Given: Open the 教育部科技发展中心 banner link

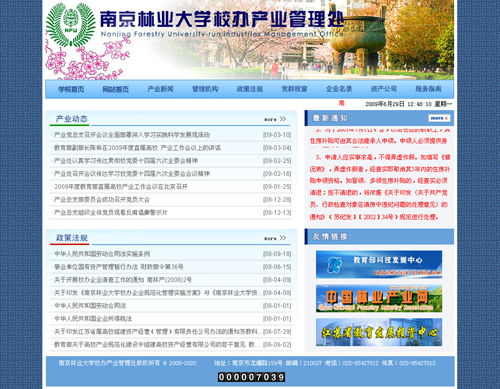Looking at the screenshot, I should pyautogui.click(x=379, y=265).
